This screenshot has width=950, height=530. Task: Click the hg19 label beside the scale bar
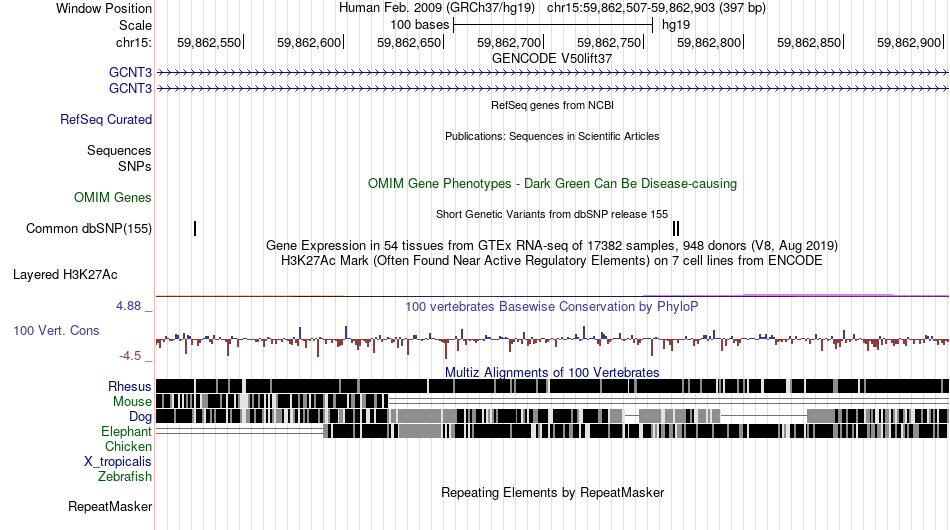coord(676,25)
